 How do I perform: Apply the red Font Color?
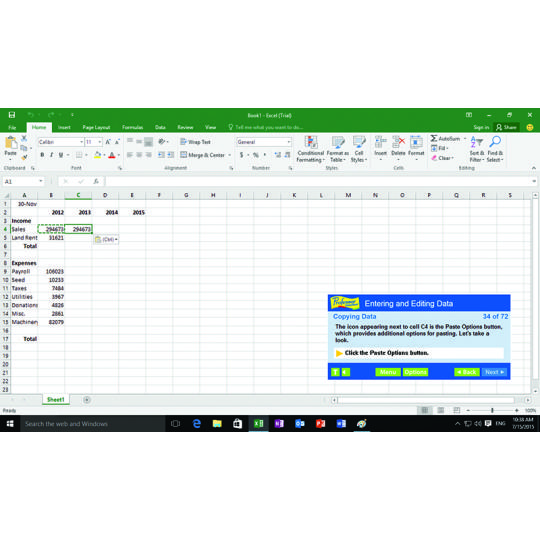pyautogui.click(x=112, y=155)
